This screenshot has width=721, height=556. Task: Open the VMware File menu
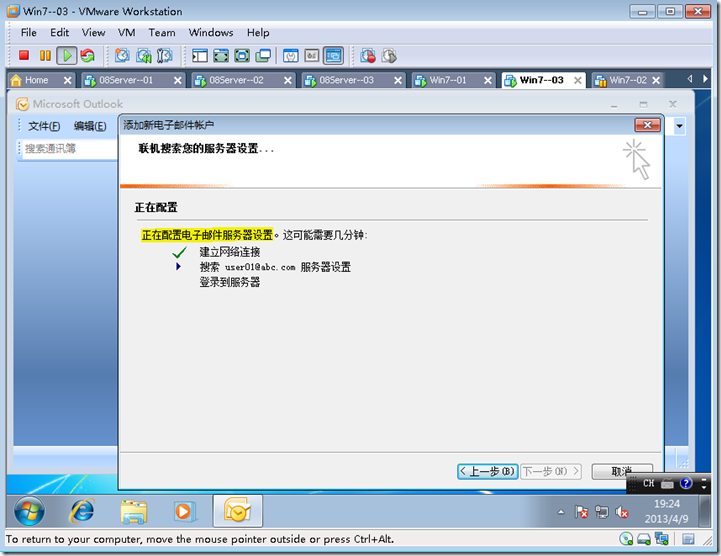29,33
